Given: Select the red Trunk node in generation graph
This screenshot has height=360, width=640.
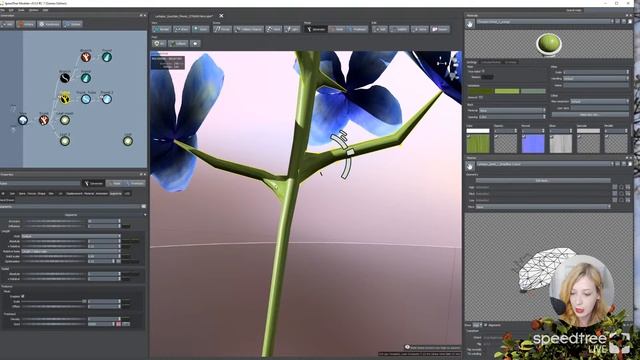Looking at the screenshot, I should pyautogui.click(x=44, y=120).
